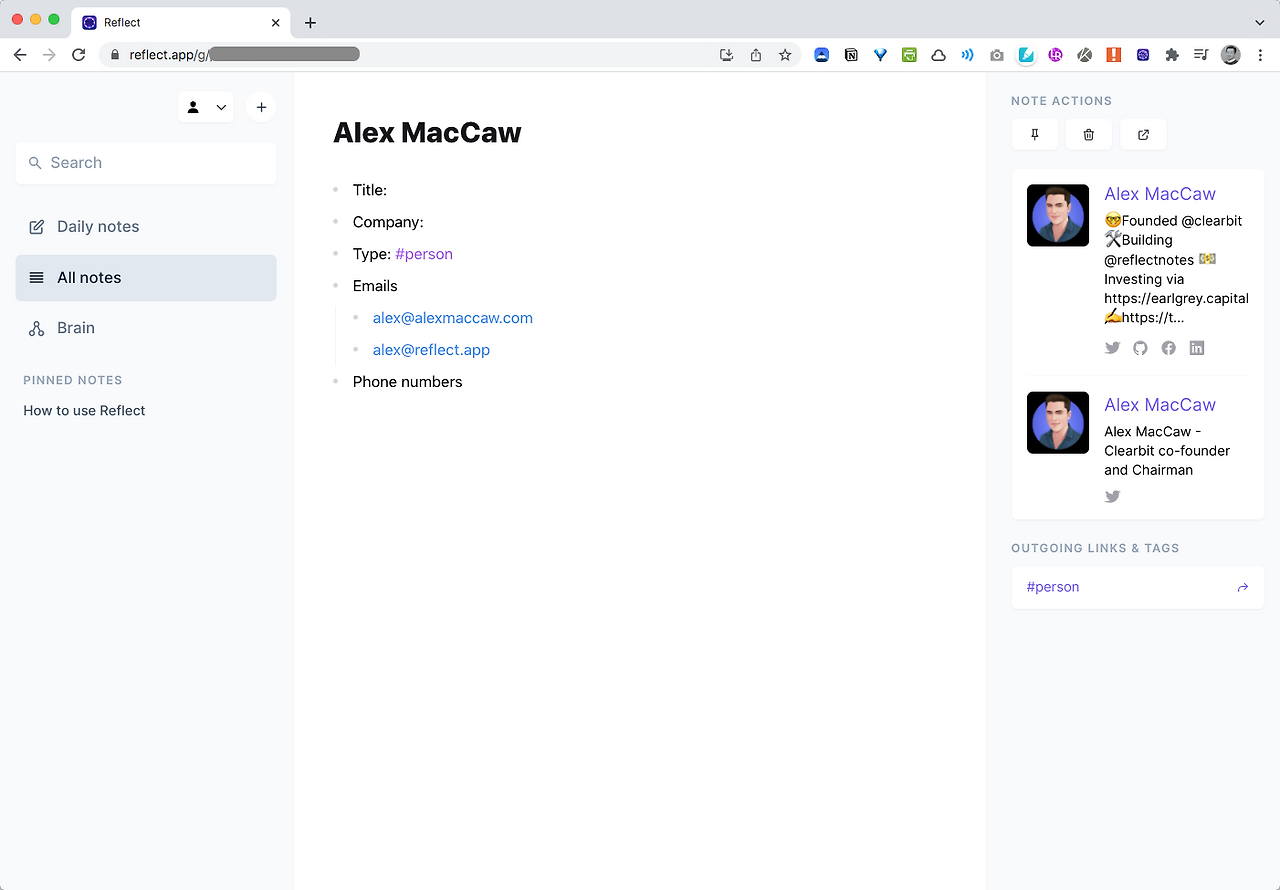The height and width of the screenshot is (890, 1280).
Task: Open the #person outgoing tag link
Action: pos(1053,587)
